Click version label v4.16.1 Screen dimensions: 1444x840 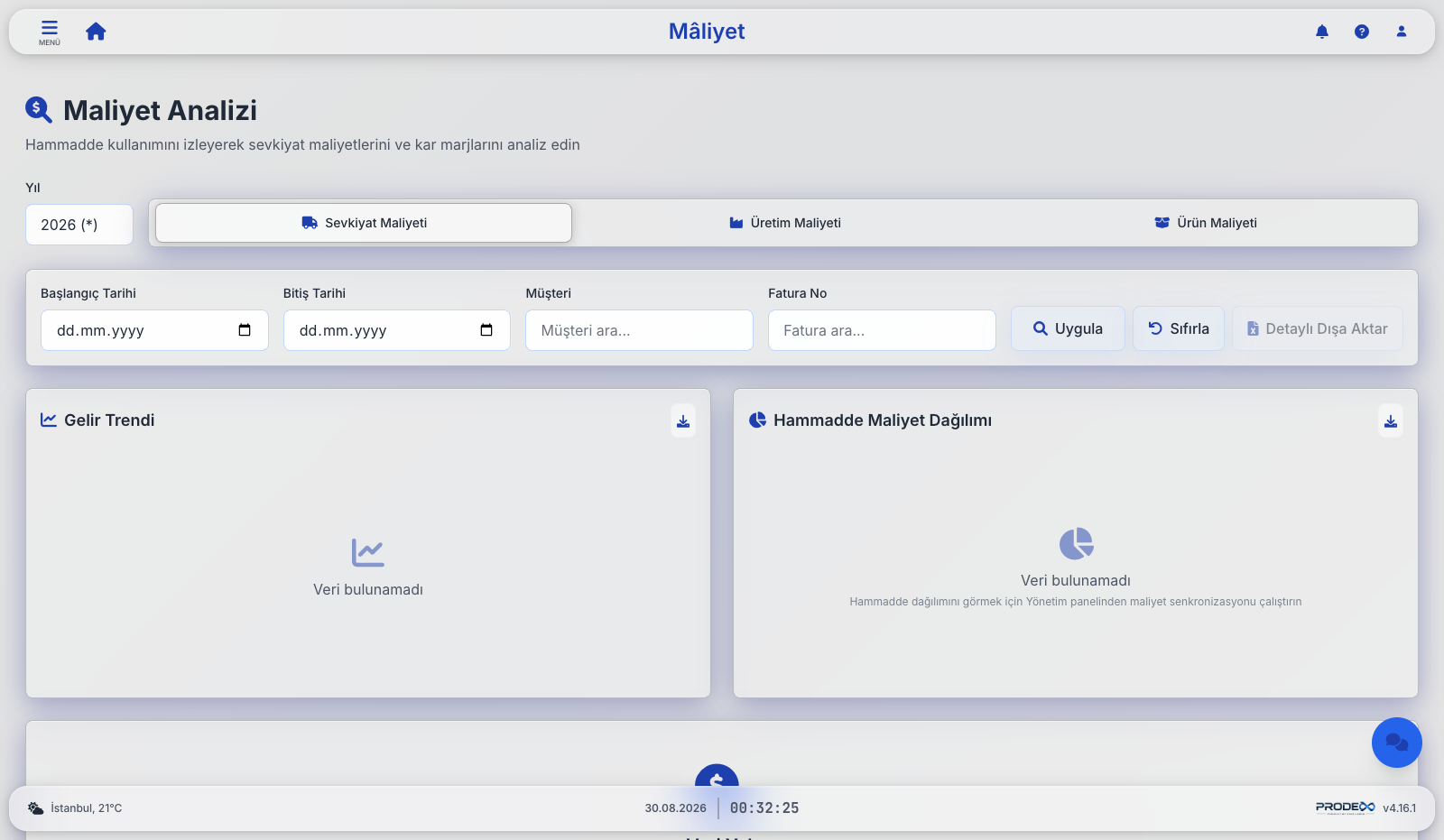point(1399,808)
